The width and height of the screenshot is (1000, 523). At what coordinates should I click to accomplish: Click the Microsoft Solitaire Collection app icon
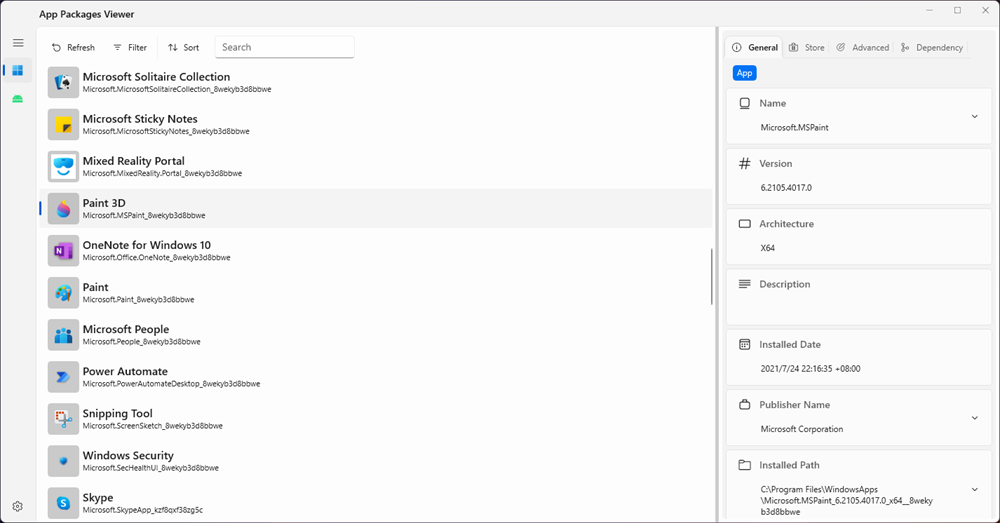63,82
